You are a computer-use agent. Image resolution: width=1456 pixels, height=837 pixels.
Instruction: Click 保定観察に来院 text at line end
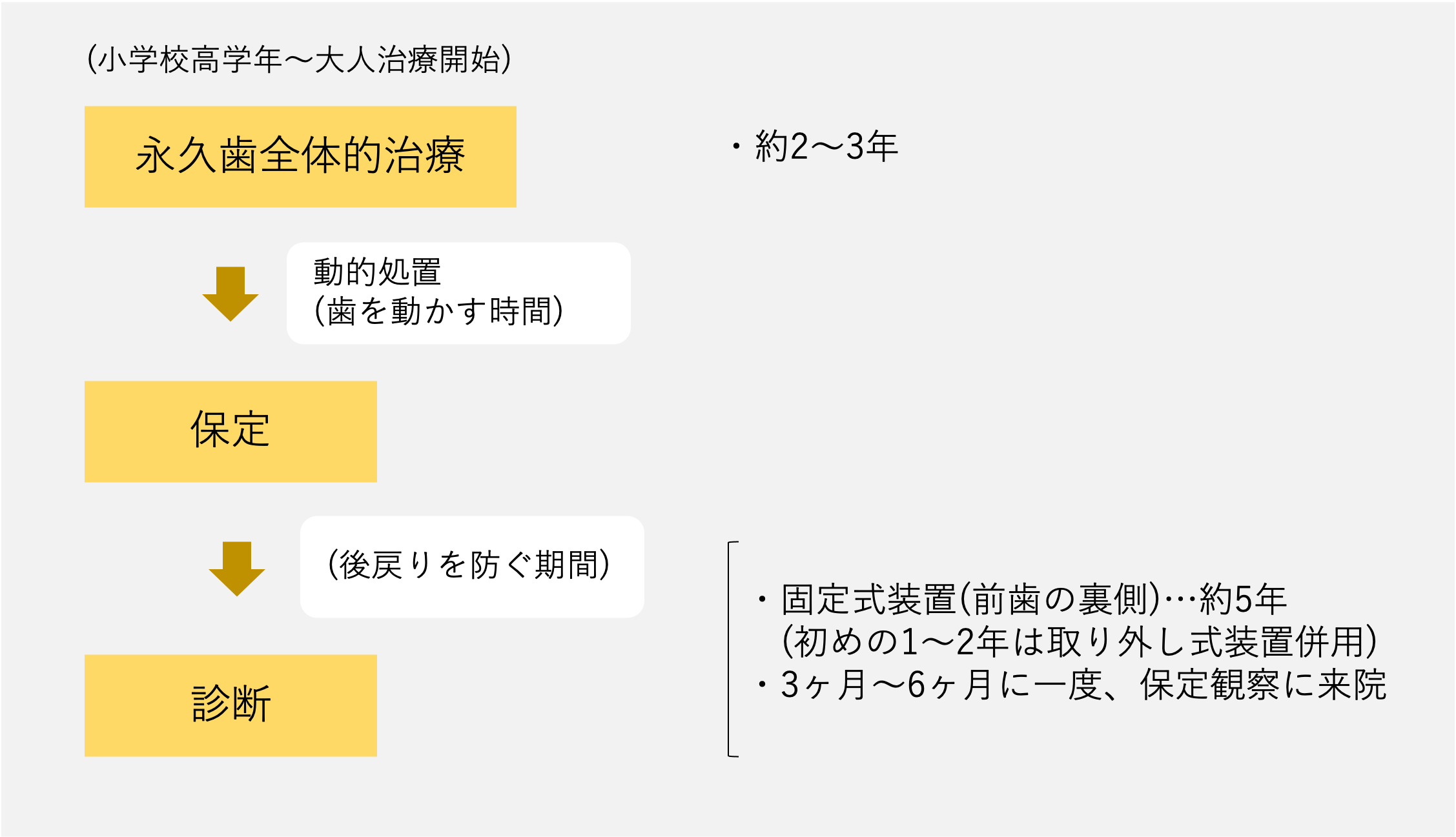pos(1263,684)
